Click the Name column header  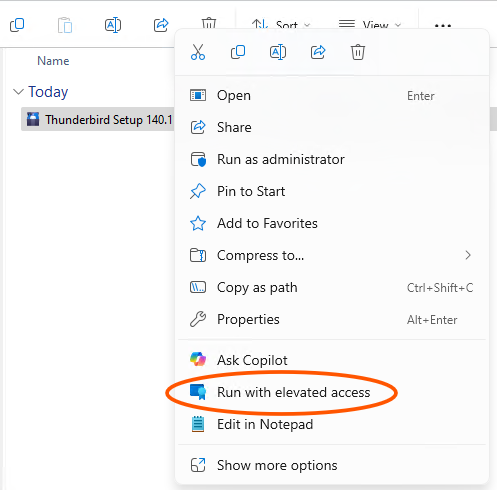(x=53, y=61)
